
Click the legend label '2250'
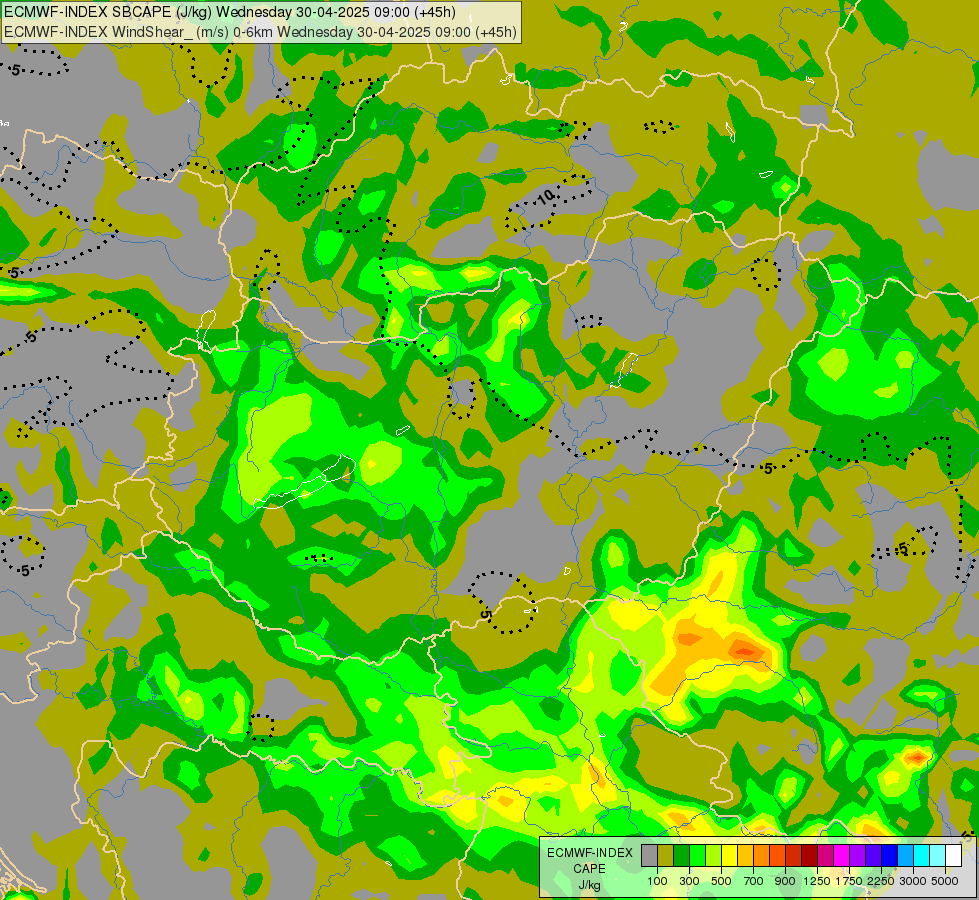(x=880, y=881)
